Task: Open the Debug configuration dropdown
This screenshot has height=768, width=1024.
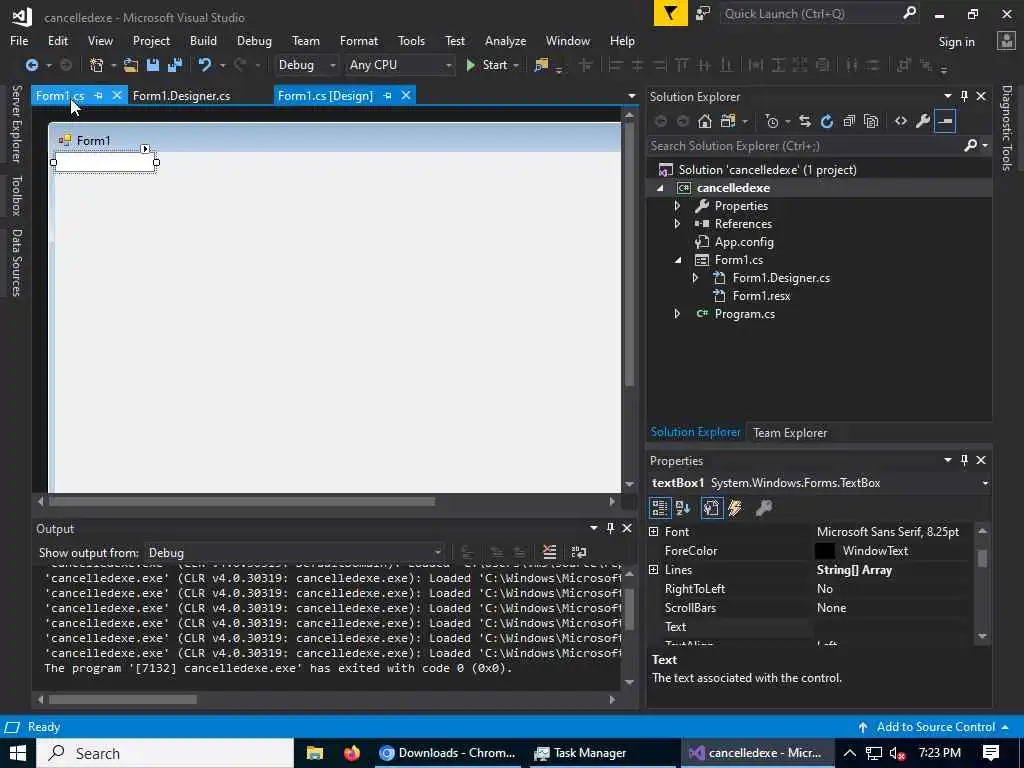Action: [306, 65]
